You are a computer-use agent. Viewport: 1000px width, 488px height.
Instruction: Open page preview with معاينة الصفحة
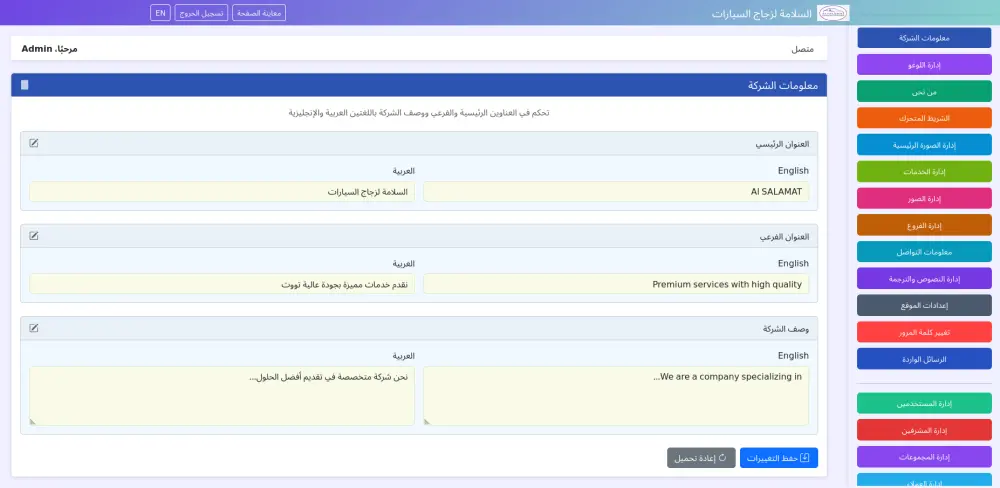(x=259, y=13)
